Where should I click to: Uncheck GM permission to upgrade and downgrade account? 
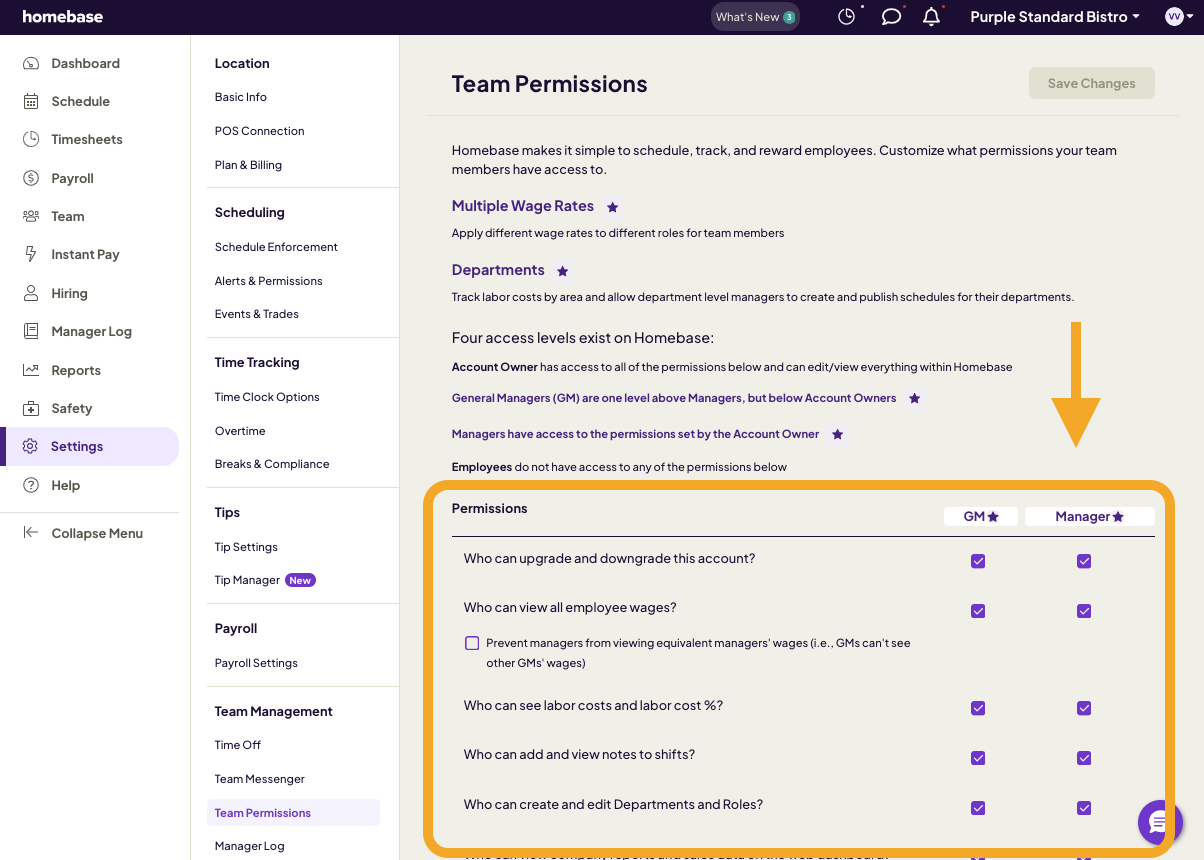coord(978,561)
